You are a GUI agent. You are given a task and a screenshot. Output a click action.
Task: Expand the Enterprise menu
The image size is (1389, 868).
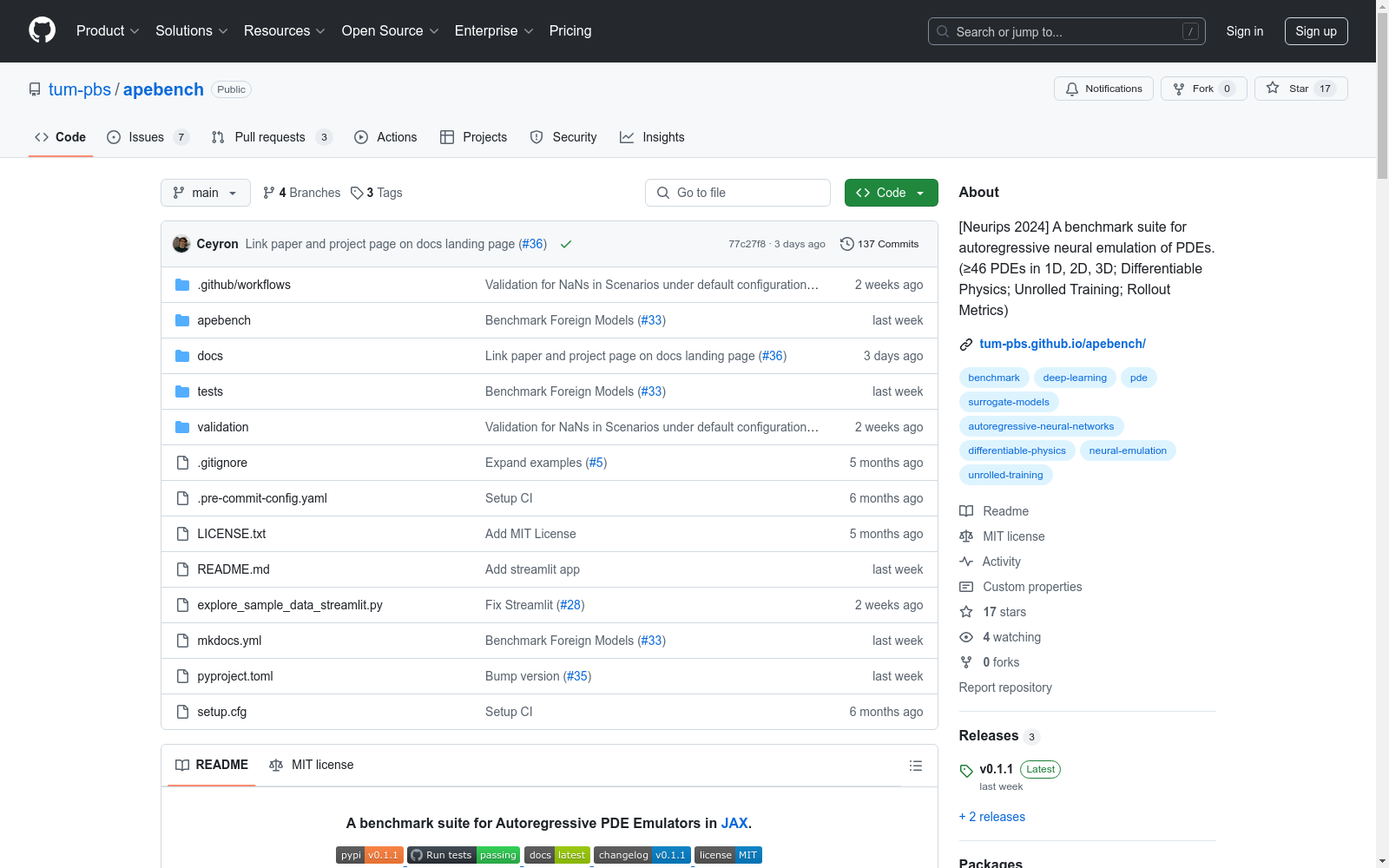[494, 31]
